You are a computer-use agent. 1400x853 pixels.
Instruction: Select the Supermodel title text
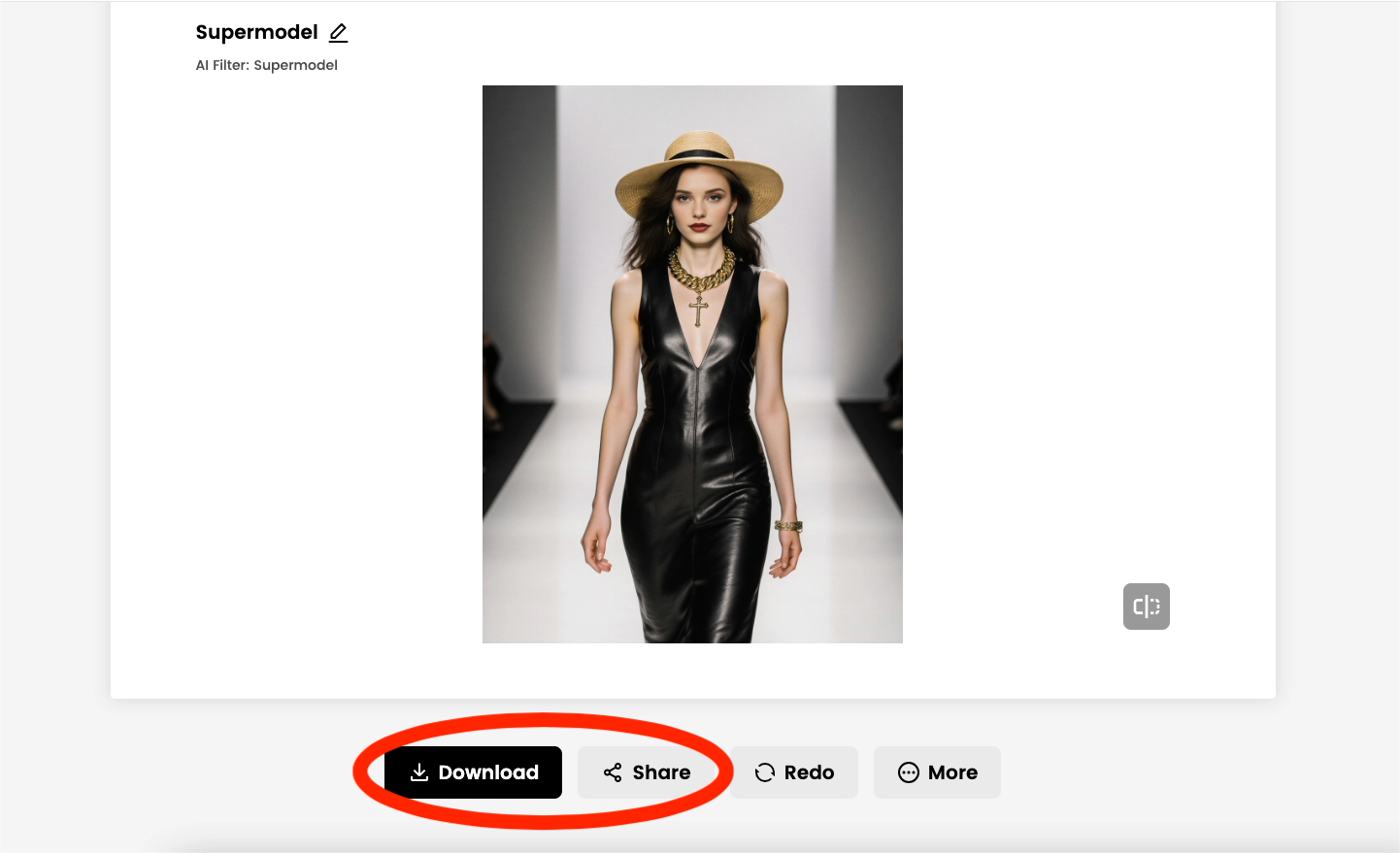point(256,32)
